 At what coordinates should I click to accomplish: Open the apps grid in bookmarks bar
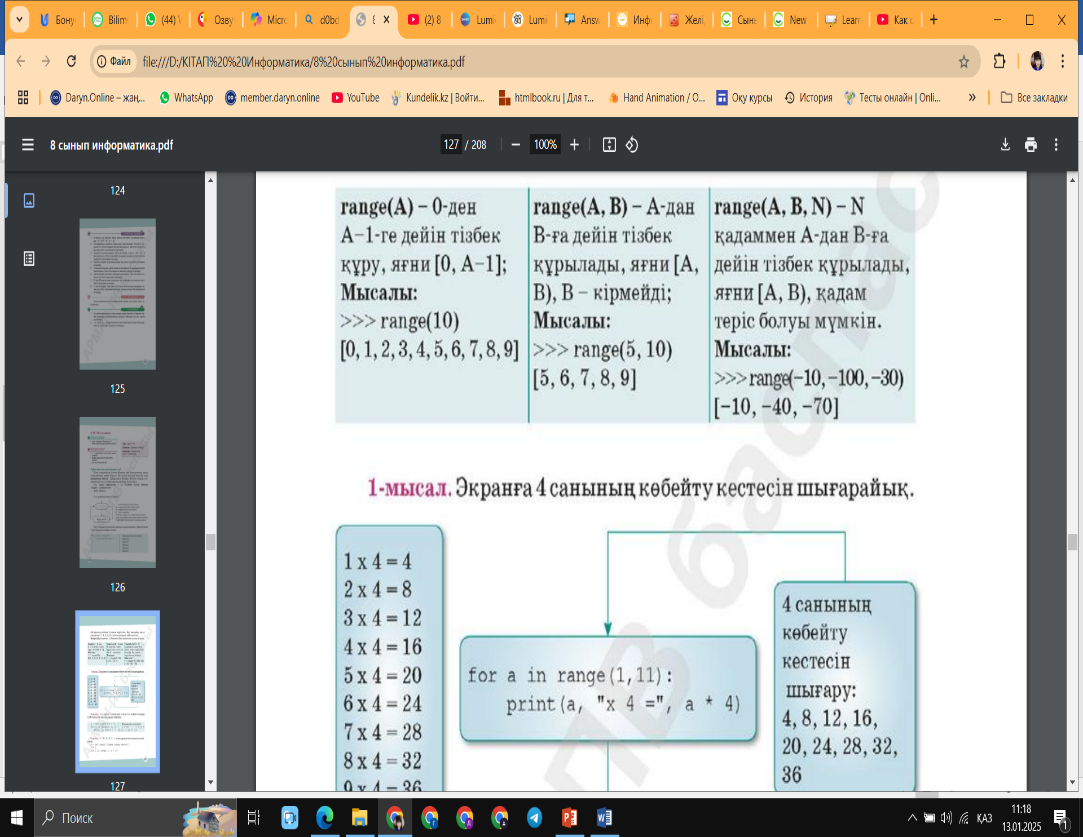[23, 97]
